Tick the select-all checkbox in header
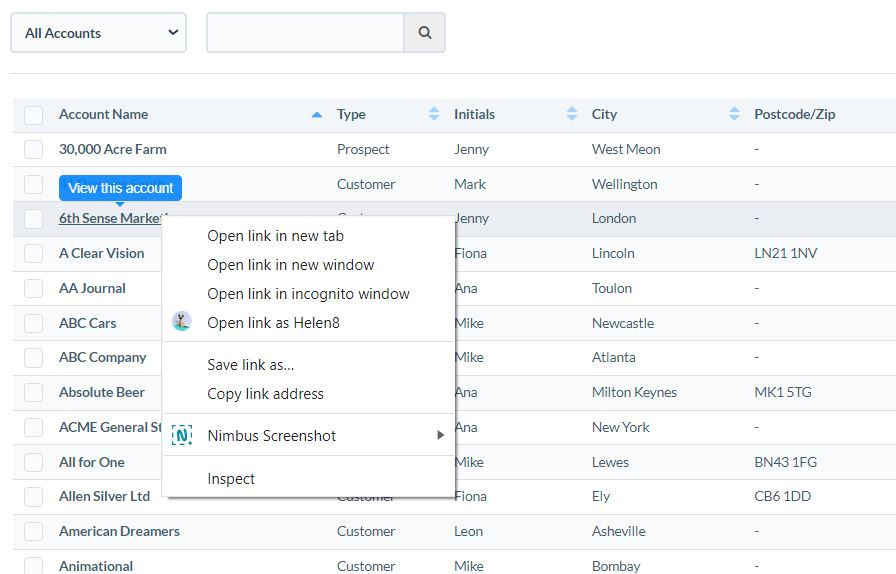This screenshot has width=896, height=574. point(33,115)
